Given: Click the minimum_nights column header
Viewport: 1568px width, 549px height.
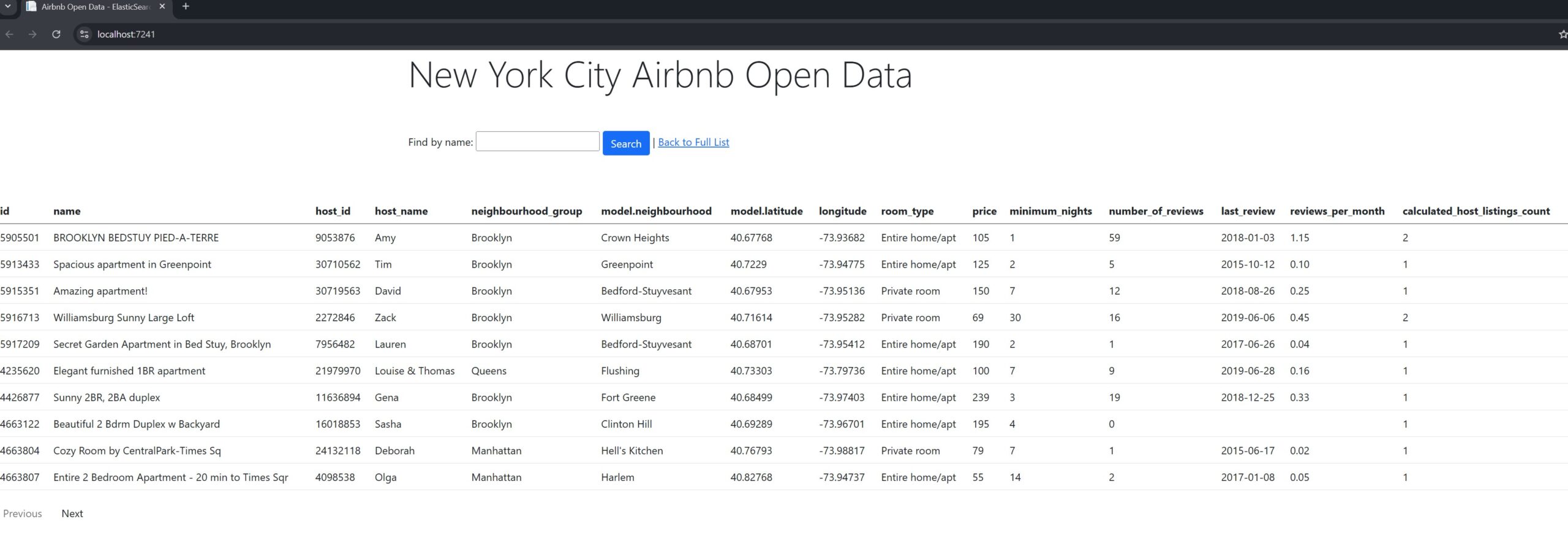Looking at the screenshot, I should [1050, 211].
